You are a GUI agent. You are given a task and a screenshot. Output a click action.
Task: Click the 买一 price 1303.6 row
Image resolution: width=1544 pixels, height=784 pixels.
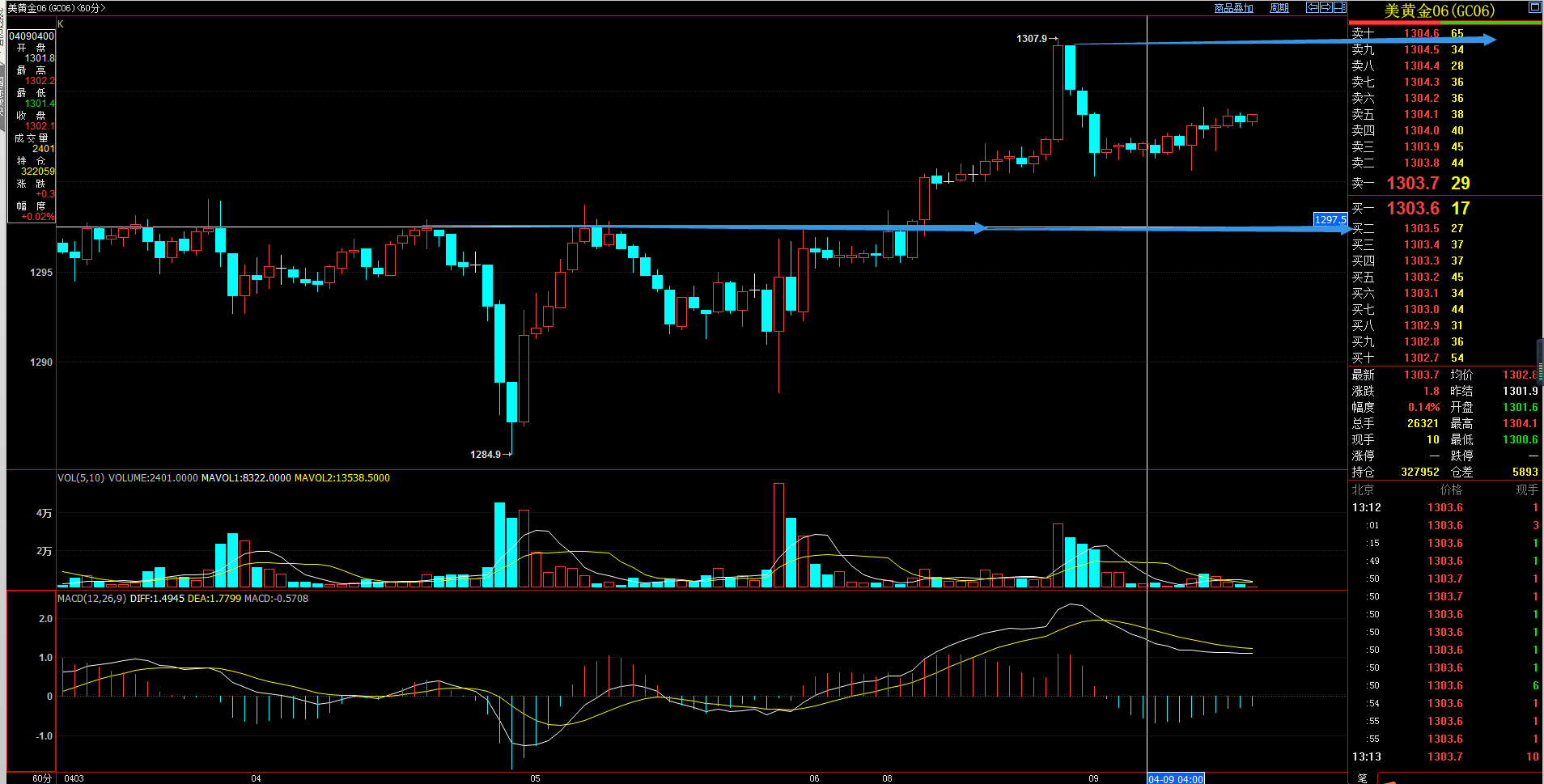(1445, 209)
